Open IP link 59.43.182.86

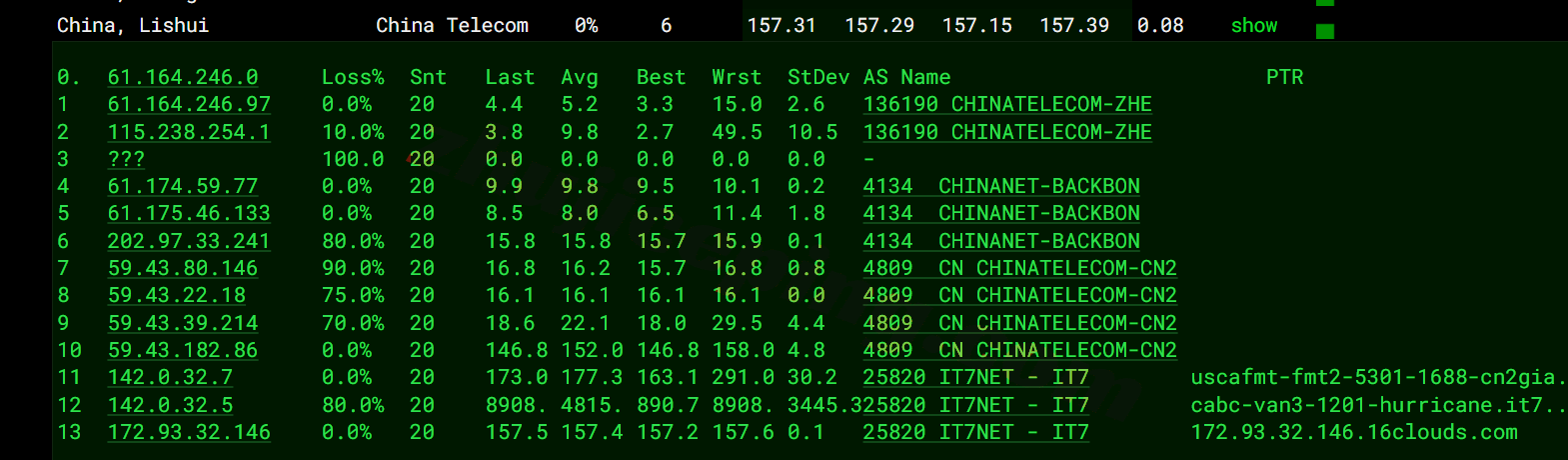click(x=183, y=350)
